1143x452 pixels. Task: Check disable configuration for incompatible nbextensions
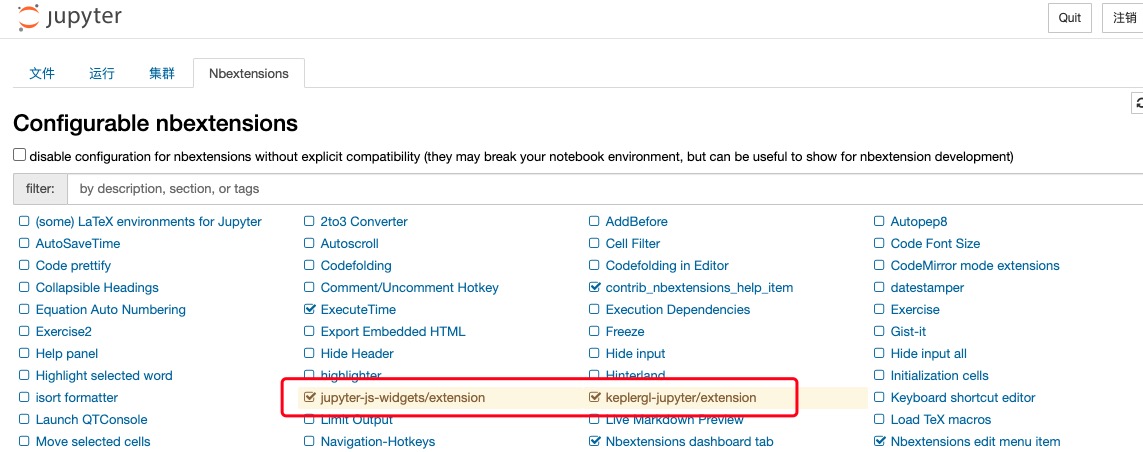[20, 155]
